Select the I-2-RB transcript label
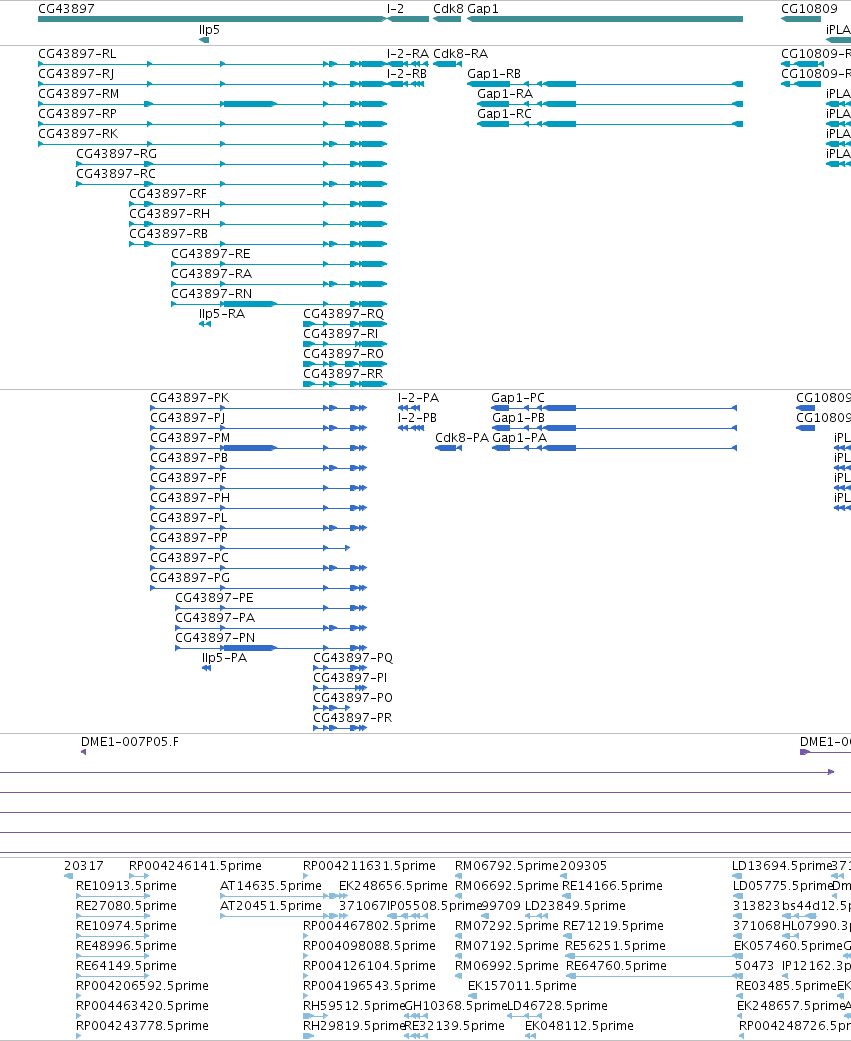The image size is (851, 1041). click(407, 74)
